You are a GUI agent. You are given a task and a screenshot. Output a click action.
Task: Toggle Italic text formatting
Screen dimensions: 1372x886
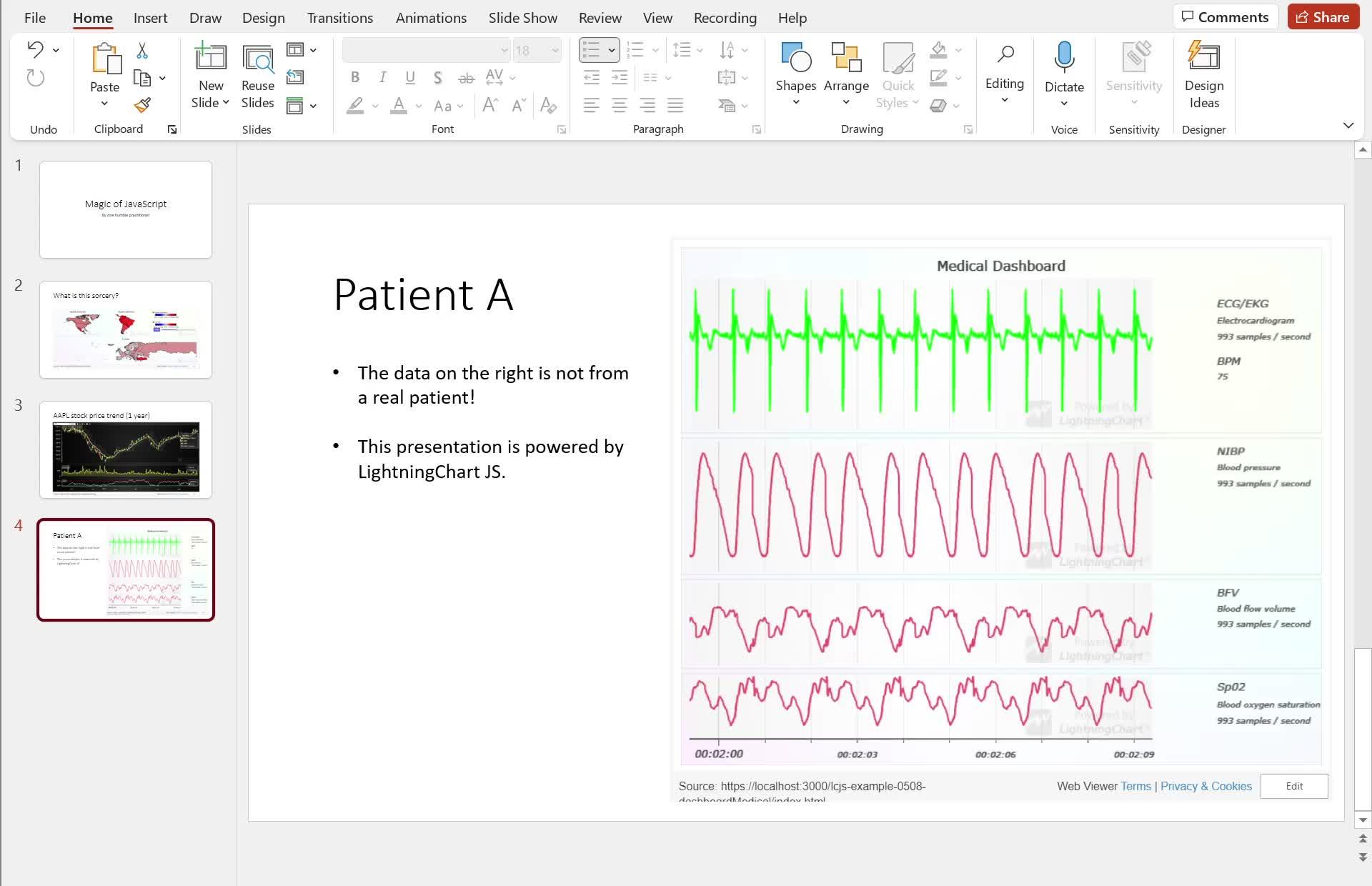point(382,78)
